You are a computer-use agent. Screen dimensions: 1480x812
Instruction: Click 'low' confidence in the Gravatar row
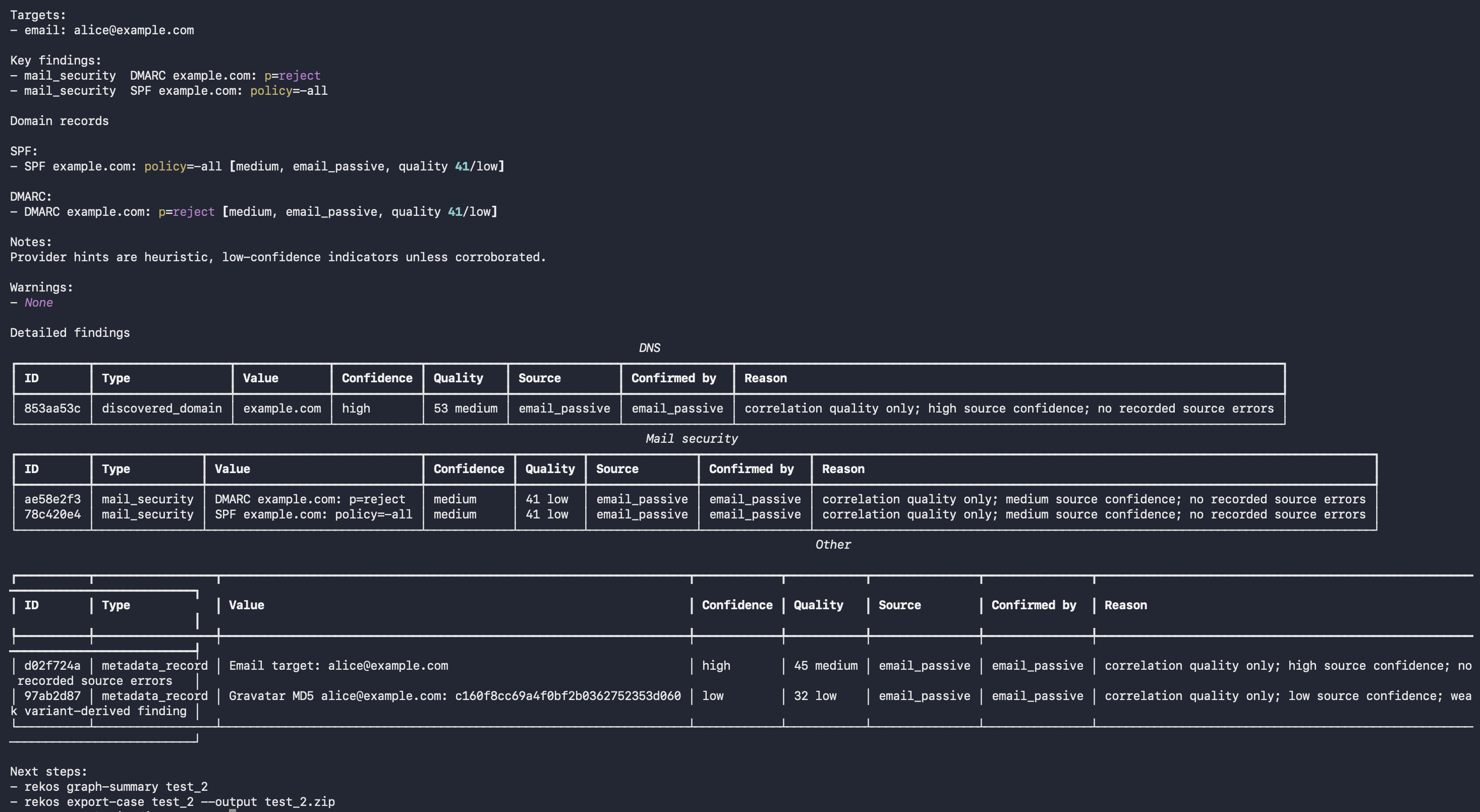tap(713, 696)
